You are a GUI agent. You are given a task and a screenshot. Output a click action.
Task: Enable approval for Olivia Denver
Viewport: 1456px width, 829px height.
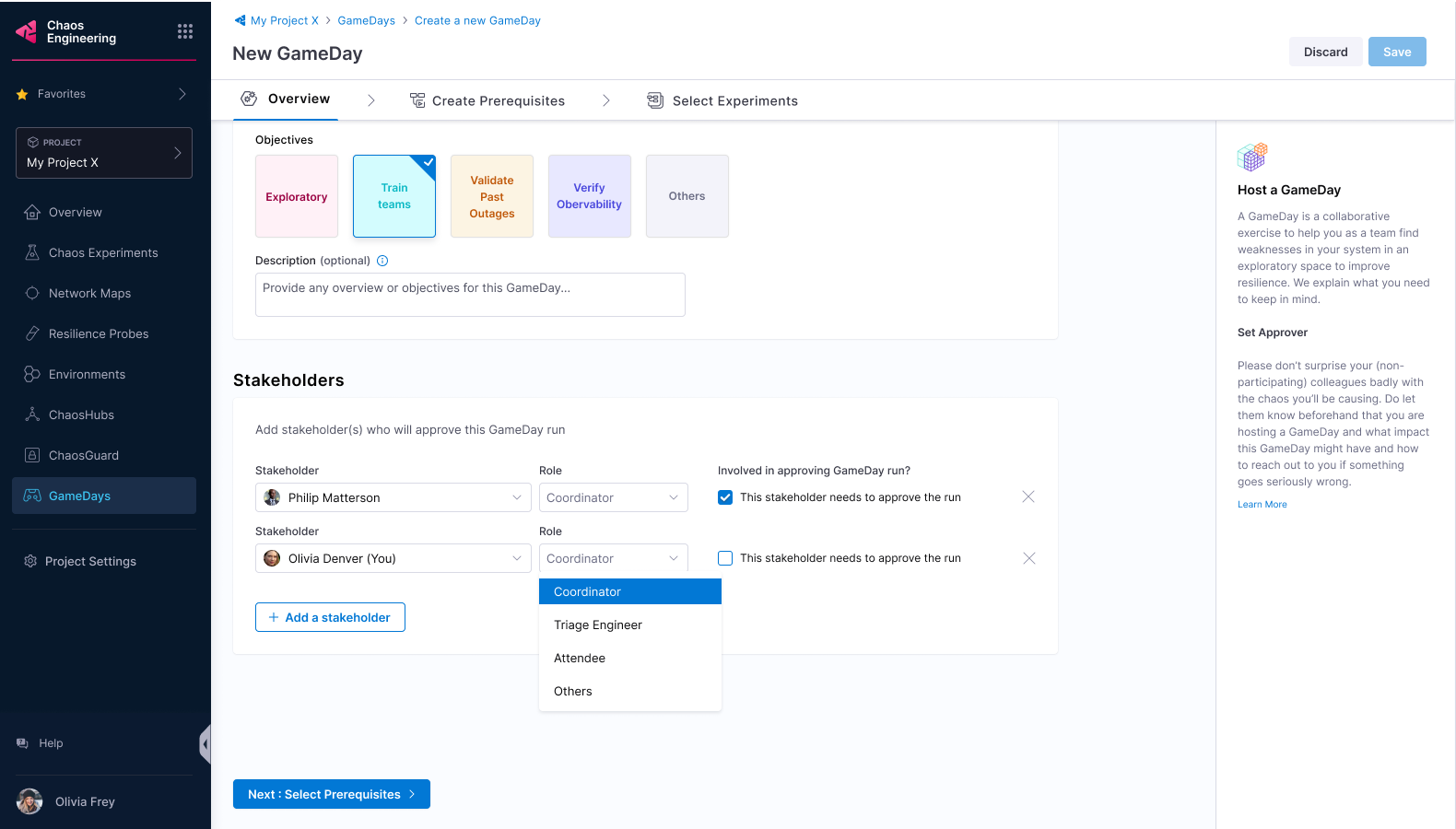tap(725, 558)
